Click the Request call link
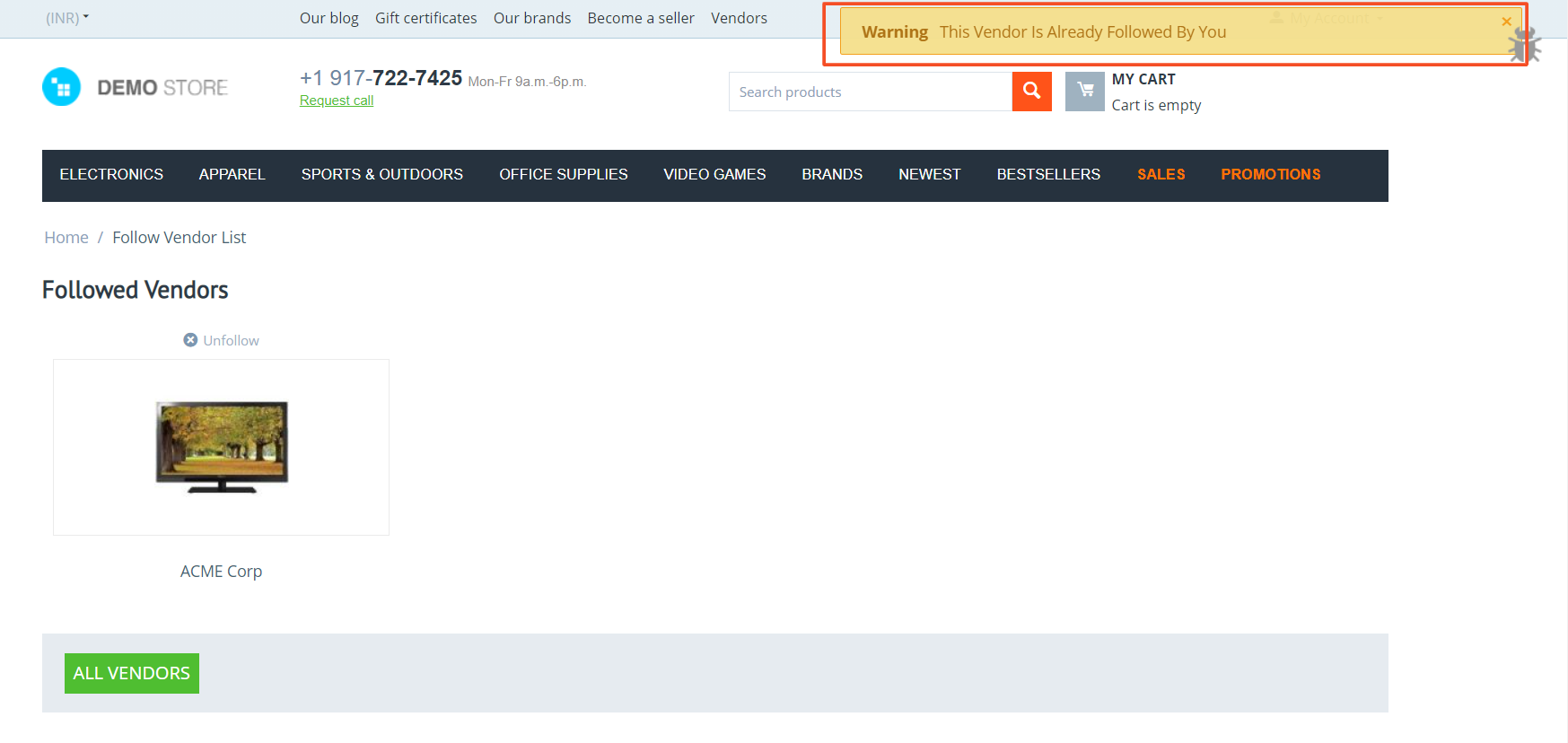Image resolution: width=1568 pixels, height=743 pixels. pyautogui.click(x=337, y=101)
